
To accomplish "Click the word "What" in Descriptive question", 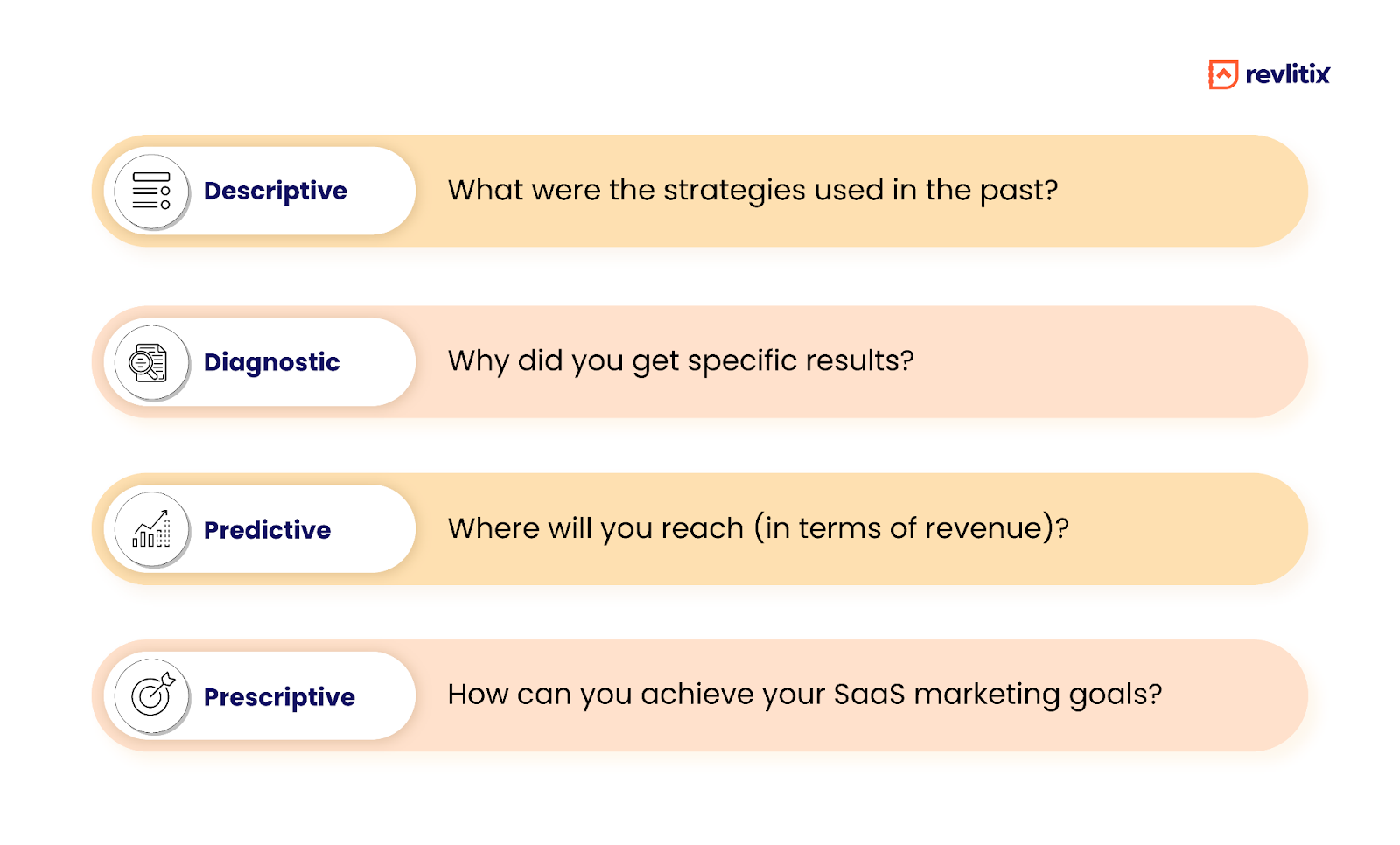I will coord(479,190).
